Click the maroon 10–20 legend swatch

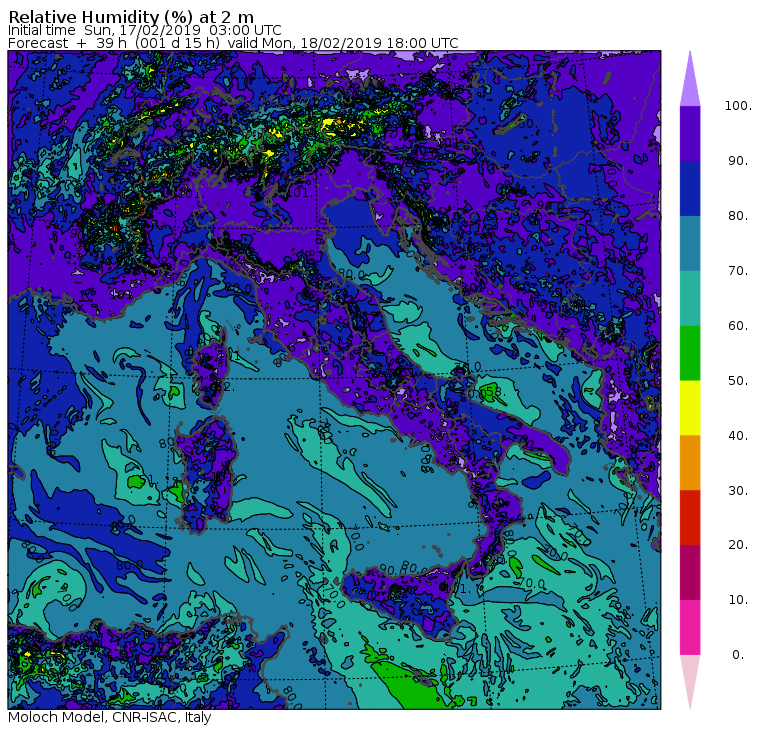(690, 572)
